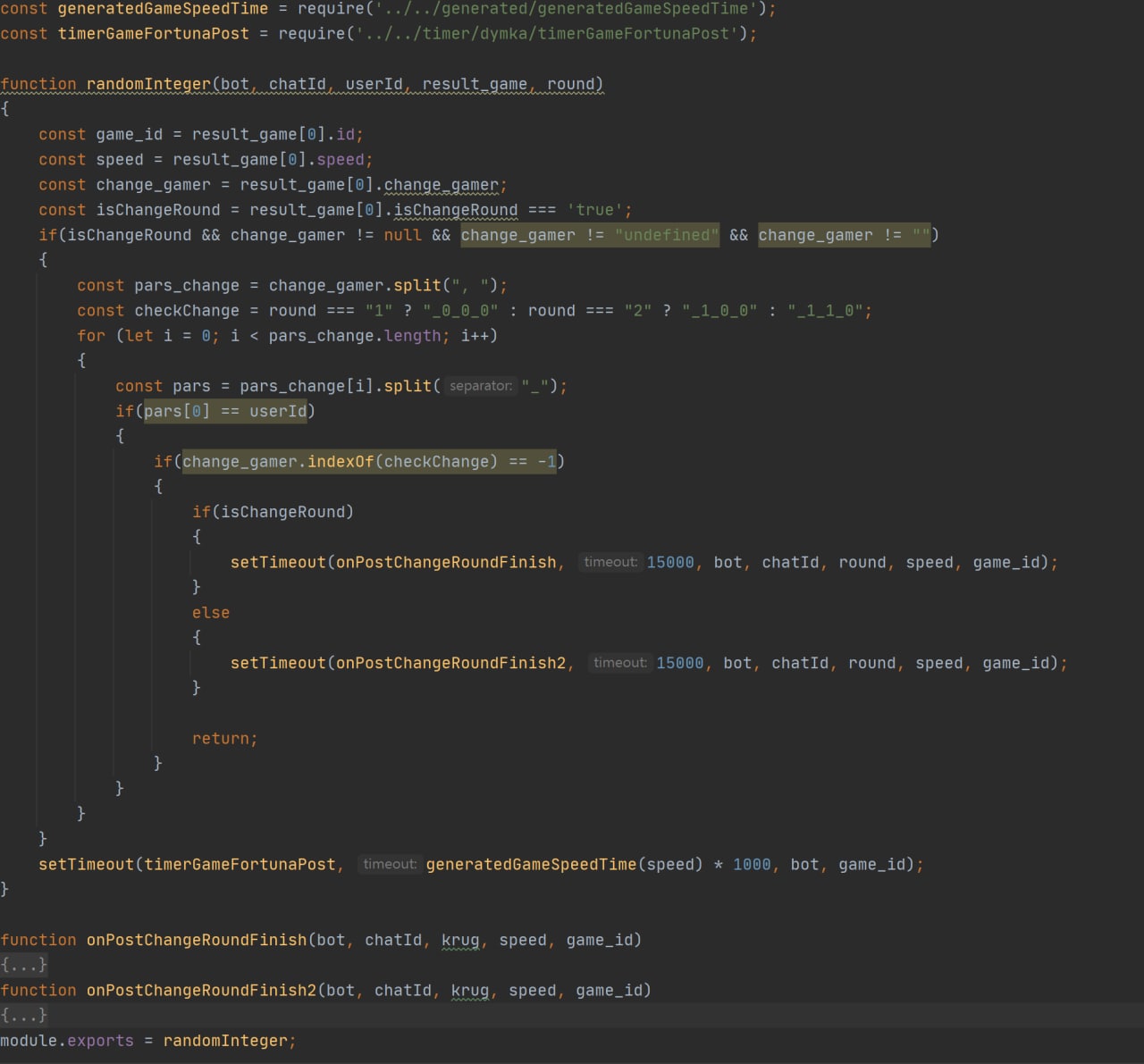
Task: Click 'indexOf' in the change_gamer.indexOf call
Action: (x=341, y=462)
